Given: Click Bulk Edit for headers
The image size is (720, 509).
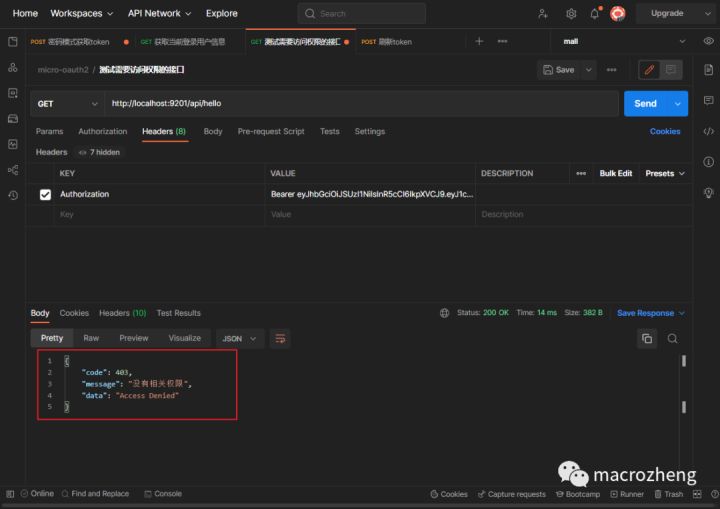Looking at the screenshot, I should point(616,174).
